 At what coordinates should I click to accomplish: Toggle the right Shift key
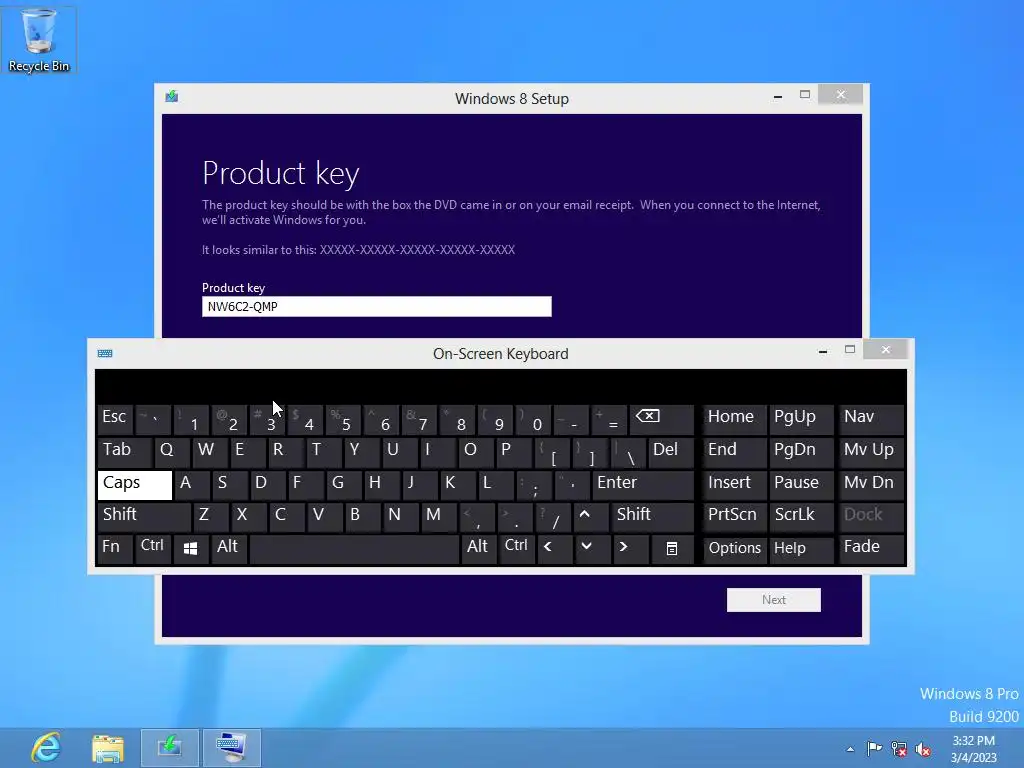[652, 516]
